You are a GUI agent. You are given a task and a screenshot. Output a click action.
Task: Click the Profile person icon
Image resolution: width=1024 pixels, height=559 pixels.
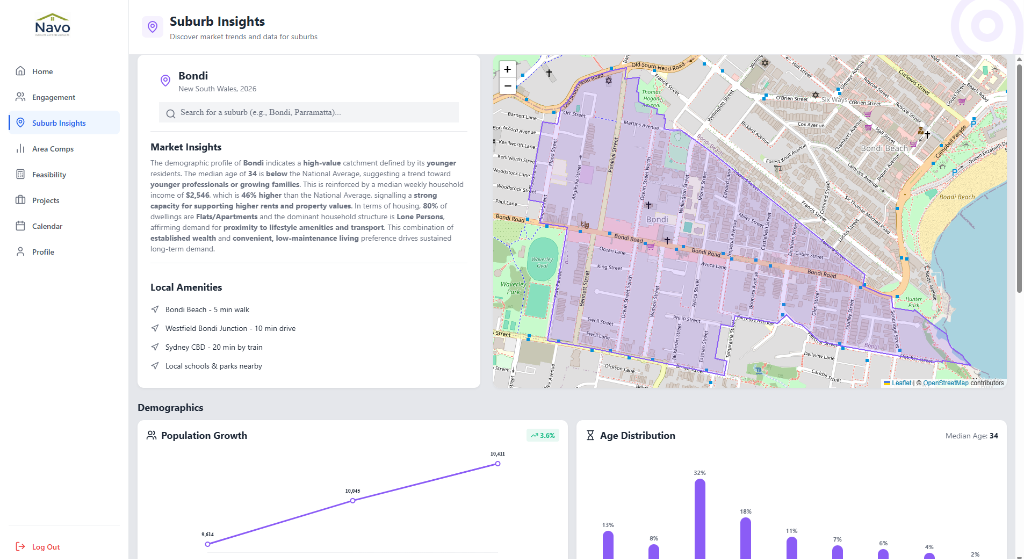pyautogui.click(x=20, y=251)
